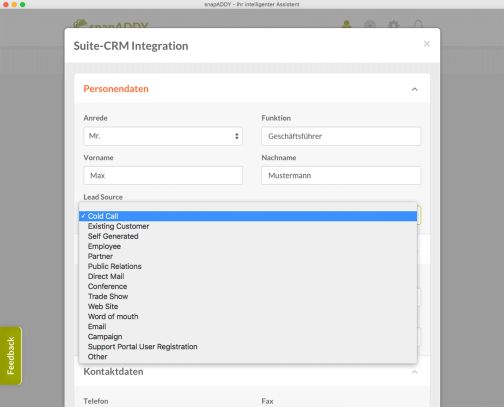
Task: Choose Word of mouth option
Action: (x=248, y=316)
